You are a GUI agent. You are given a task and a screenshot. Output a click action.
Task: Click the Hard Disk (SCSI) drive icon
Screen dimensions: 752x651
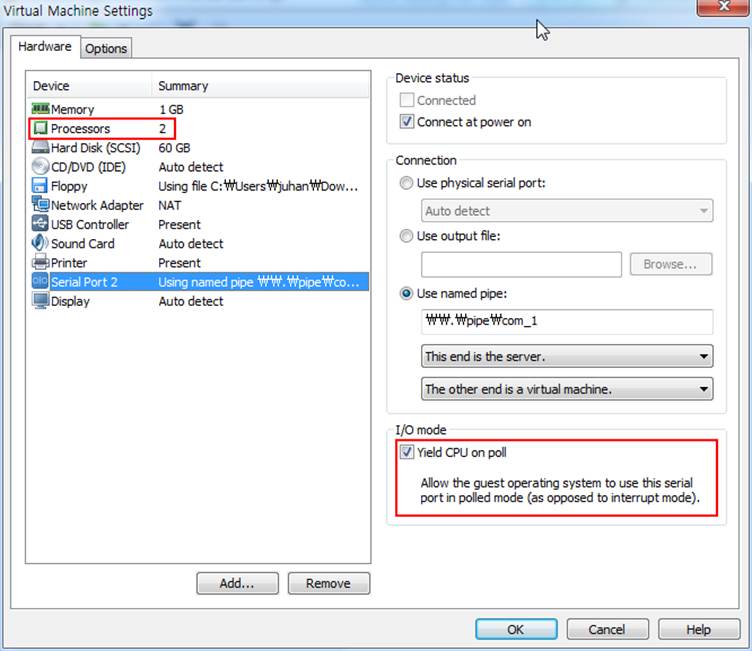(40, 147)
